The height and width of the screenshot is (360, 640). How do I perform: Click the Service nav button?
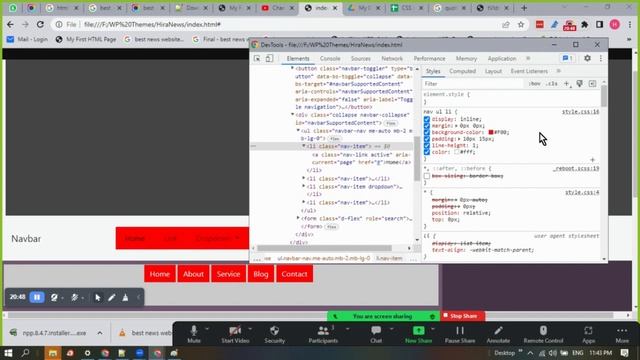(228, 274)
